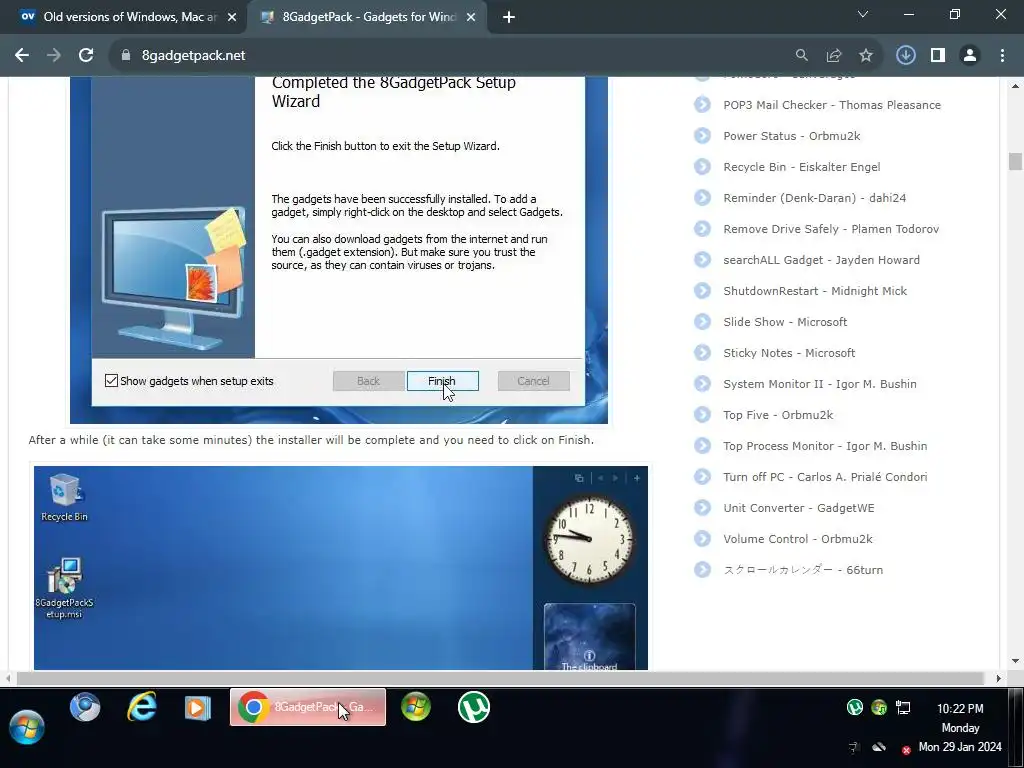Click the page scroll up arrow

click(x=1015, y=86)
